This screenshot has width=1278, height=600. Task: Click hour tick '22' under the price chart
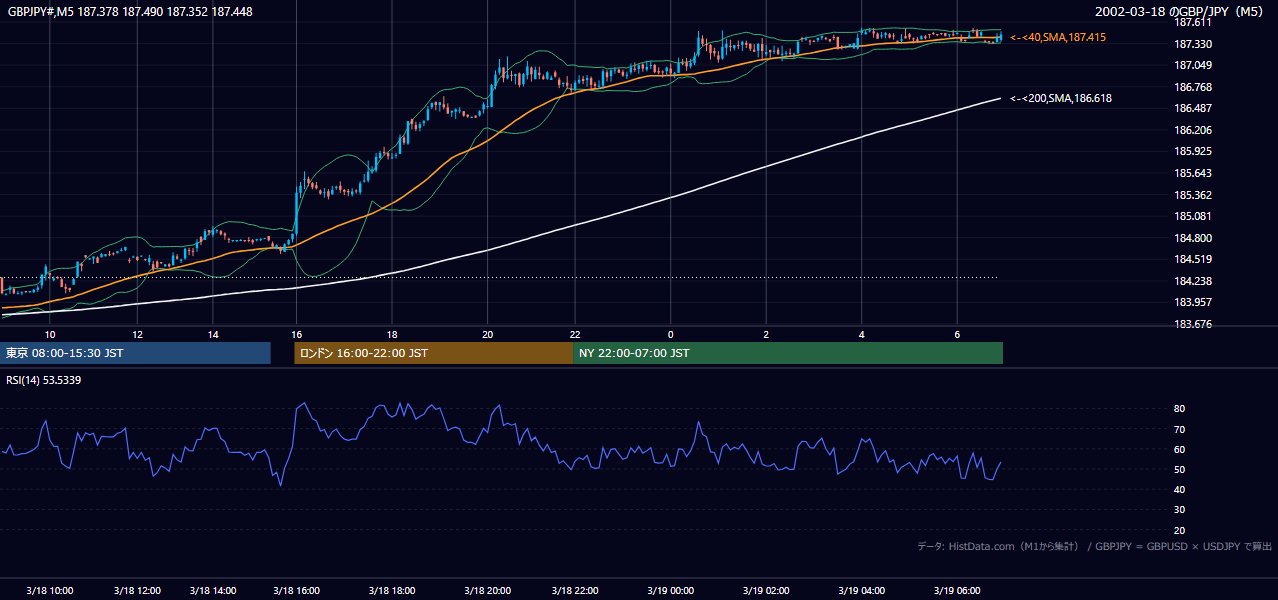[x=575, y=334]
